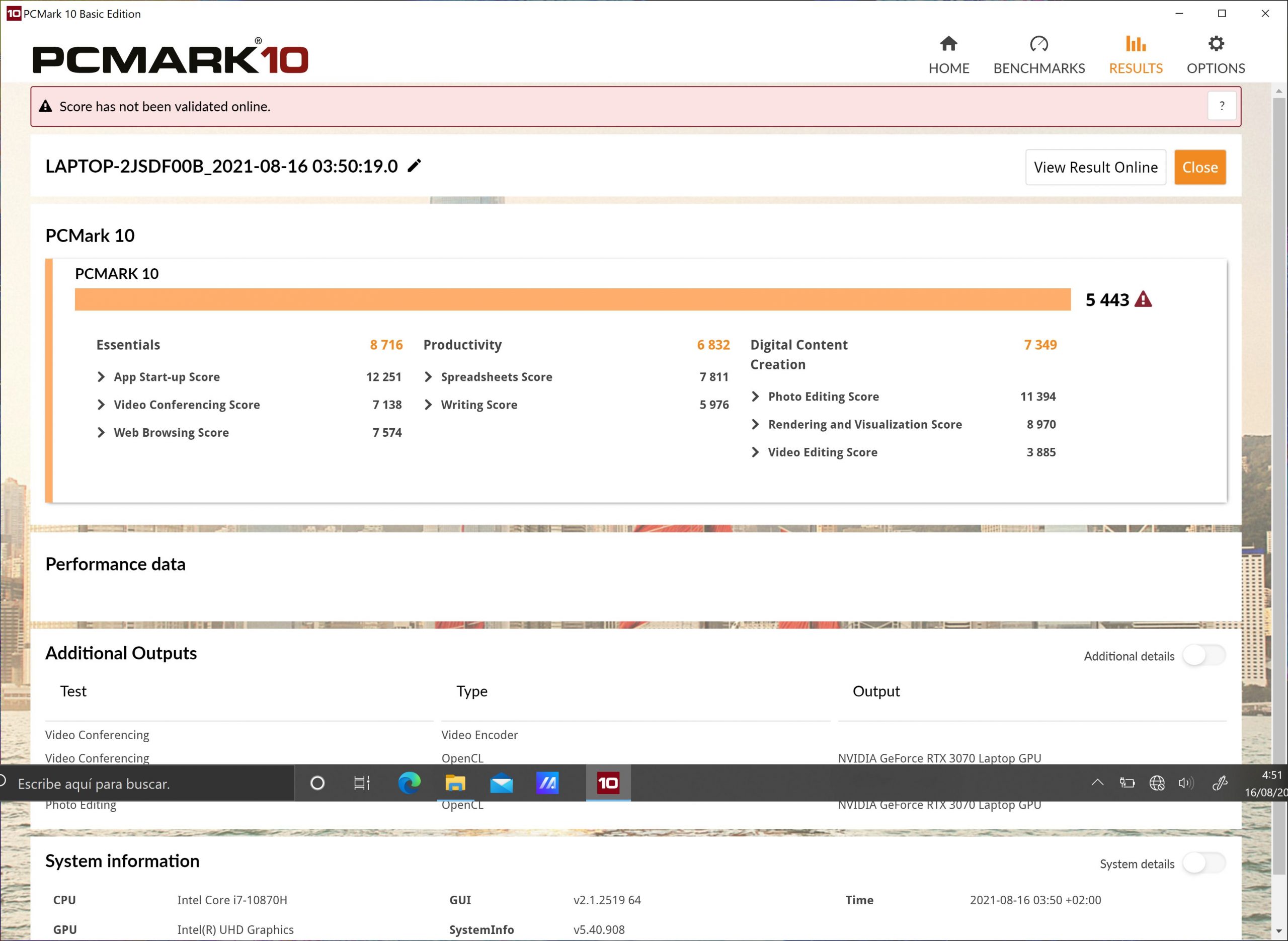This screenshot has height=941, width=1288.
Task: Click the warning triangle in validation banner
Action: [46, 106]
